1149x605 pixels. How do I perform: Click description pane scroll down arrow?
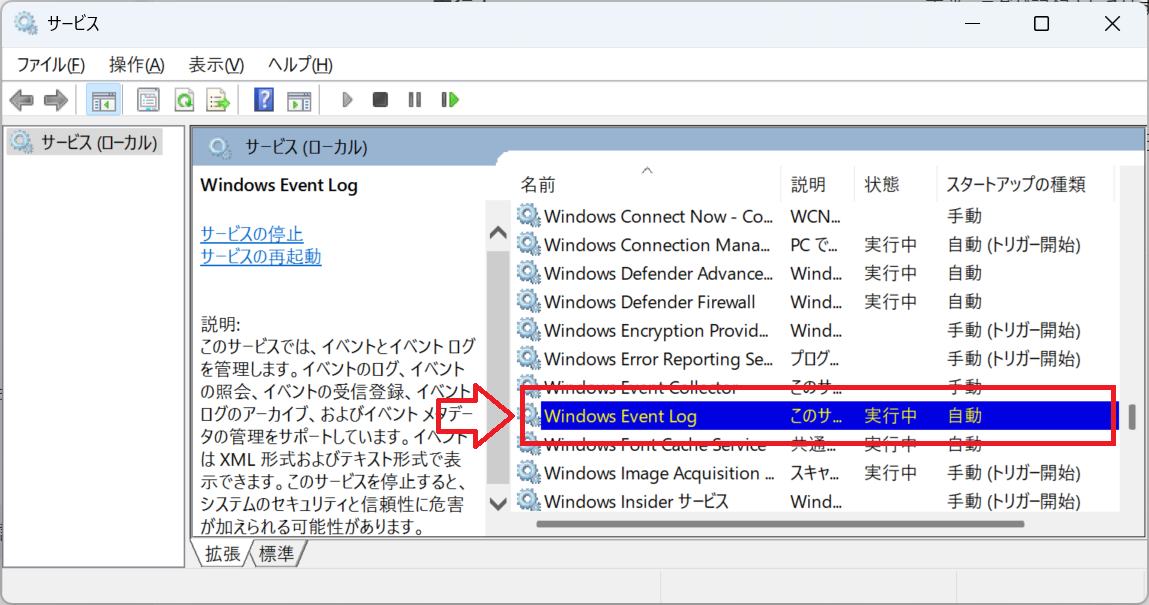498,504
